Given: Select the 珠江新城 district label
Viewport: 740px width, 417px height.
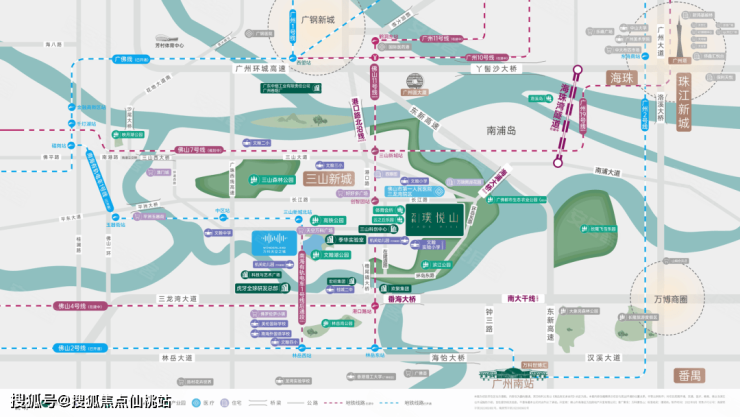Looking at the screenshot, I should (683, 102).
